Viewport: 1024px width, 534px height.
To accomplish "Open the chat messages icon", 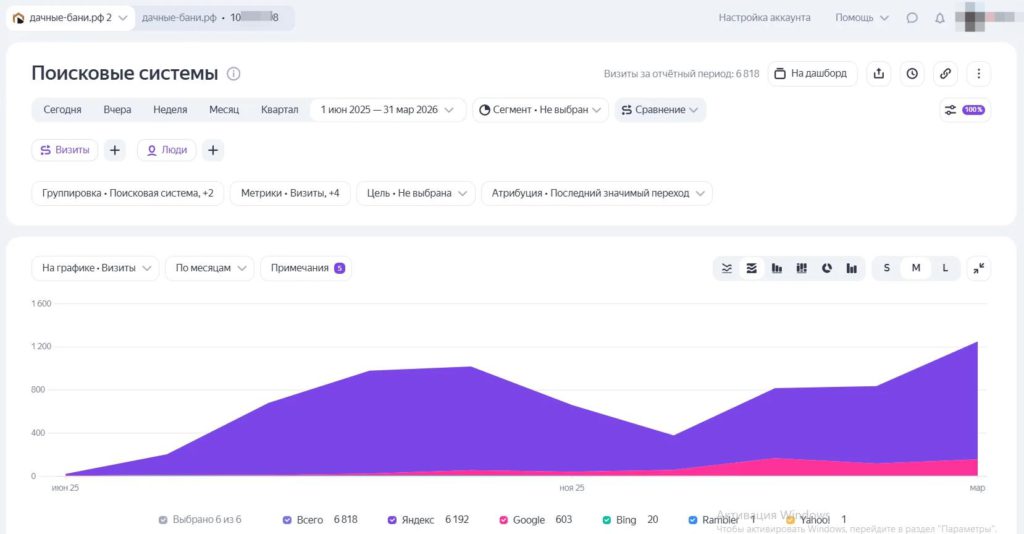I will click(912, 18).
